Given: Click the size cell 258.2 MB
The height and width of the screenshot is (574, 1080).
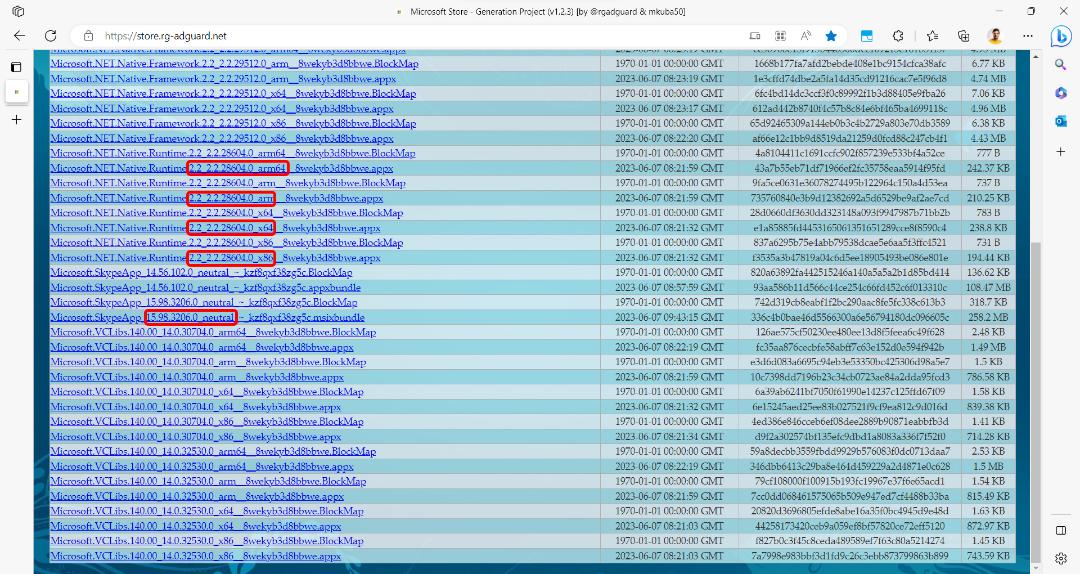Looking at the screenshot, I should (x=988, y=317).
